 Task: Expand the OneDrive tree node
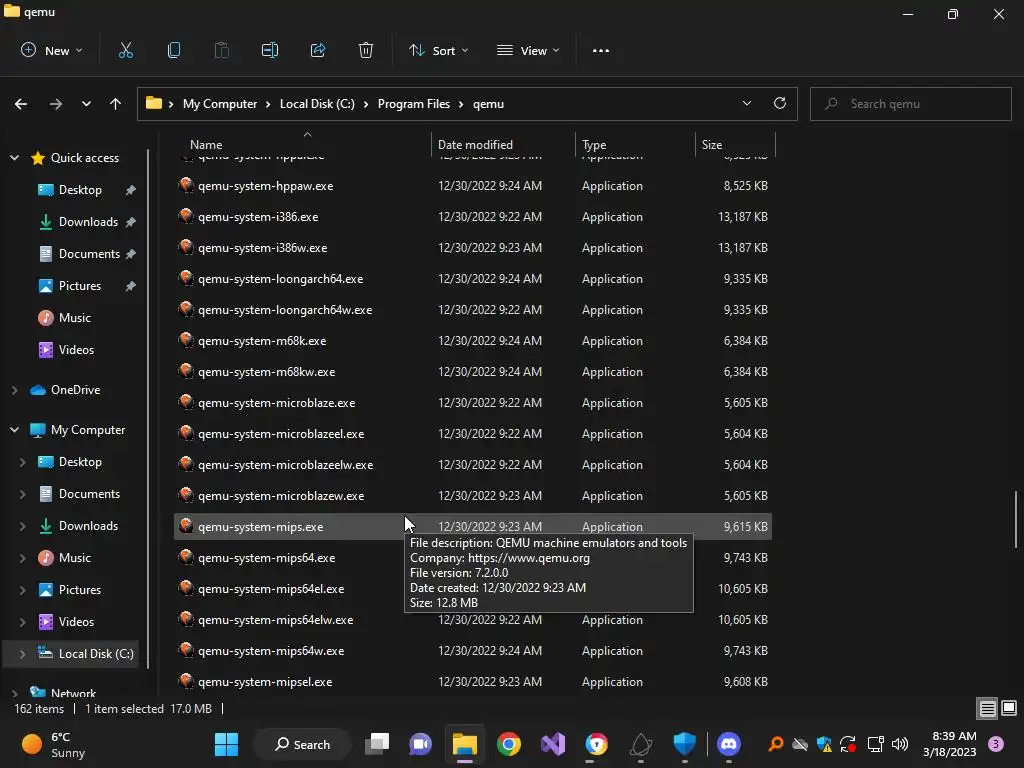pos(14,390)
